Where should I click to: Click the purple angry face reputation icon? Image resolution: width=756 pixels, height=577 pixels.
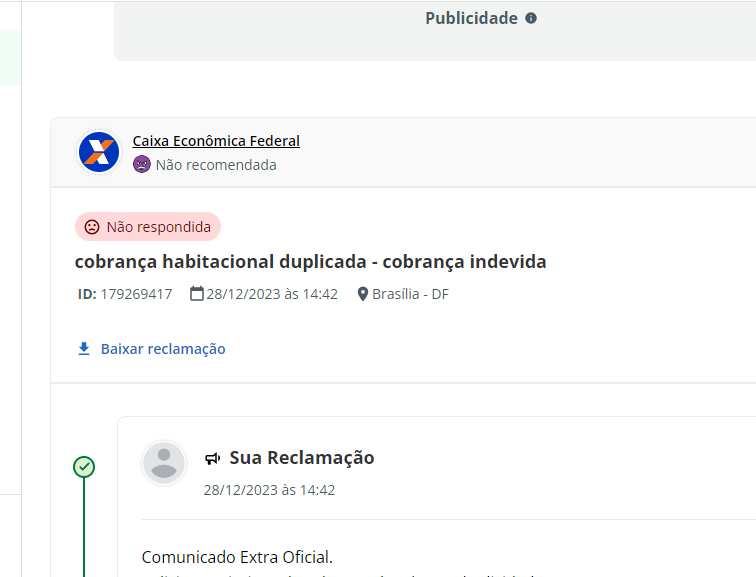(142, 164)
